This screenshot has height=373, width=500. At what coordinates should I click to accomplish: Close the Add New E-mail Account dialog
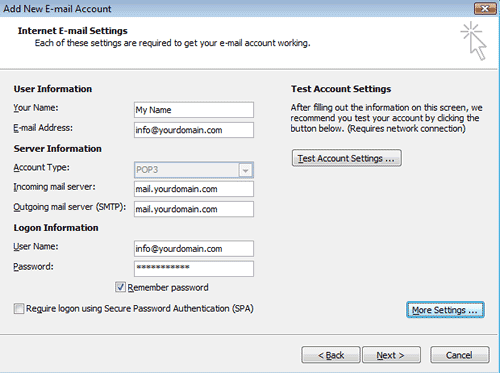[485, 8]
